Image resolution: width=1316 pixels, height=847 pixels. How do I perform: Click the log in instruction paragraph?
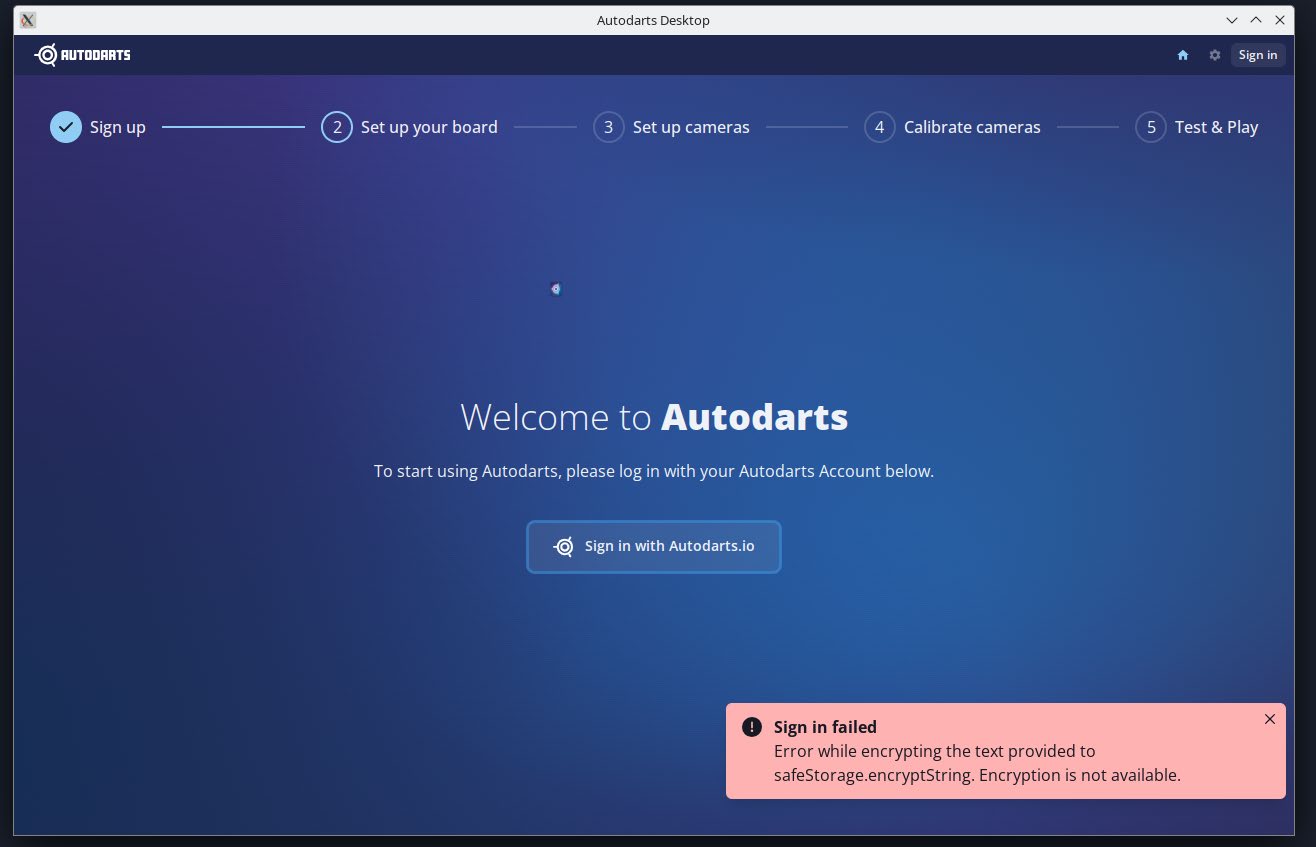pos(654,471)
